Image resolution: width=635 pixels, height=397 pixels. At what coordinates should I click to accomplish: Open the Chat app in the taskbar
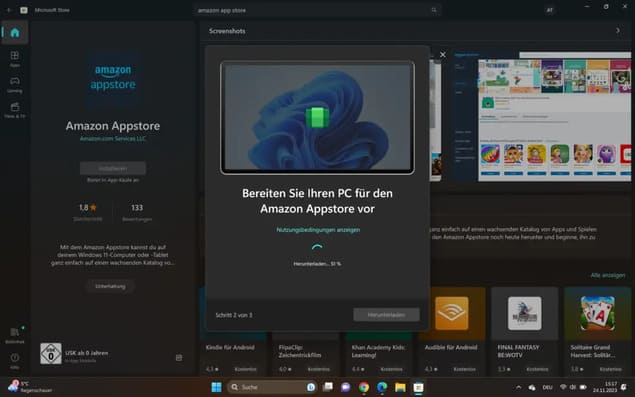click(x=346, y=387)
